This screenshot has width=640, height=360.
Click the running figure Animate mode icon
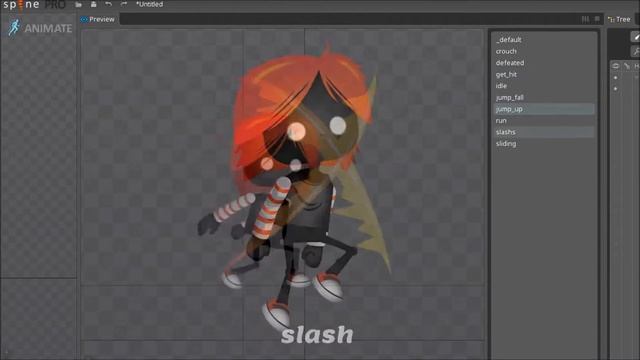click(x=14, y=28)
